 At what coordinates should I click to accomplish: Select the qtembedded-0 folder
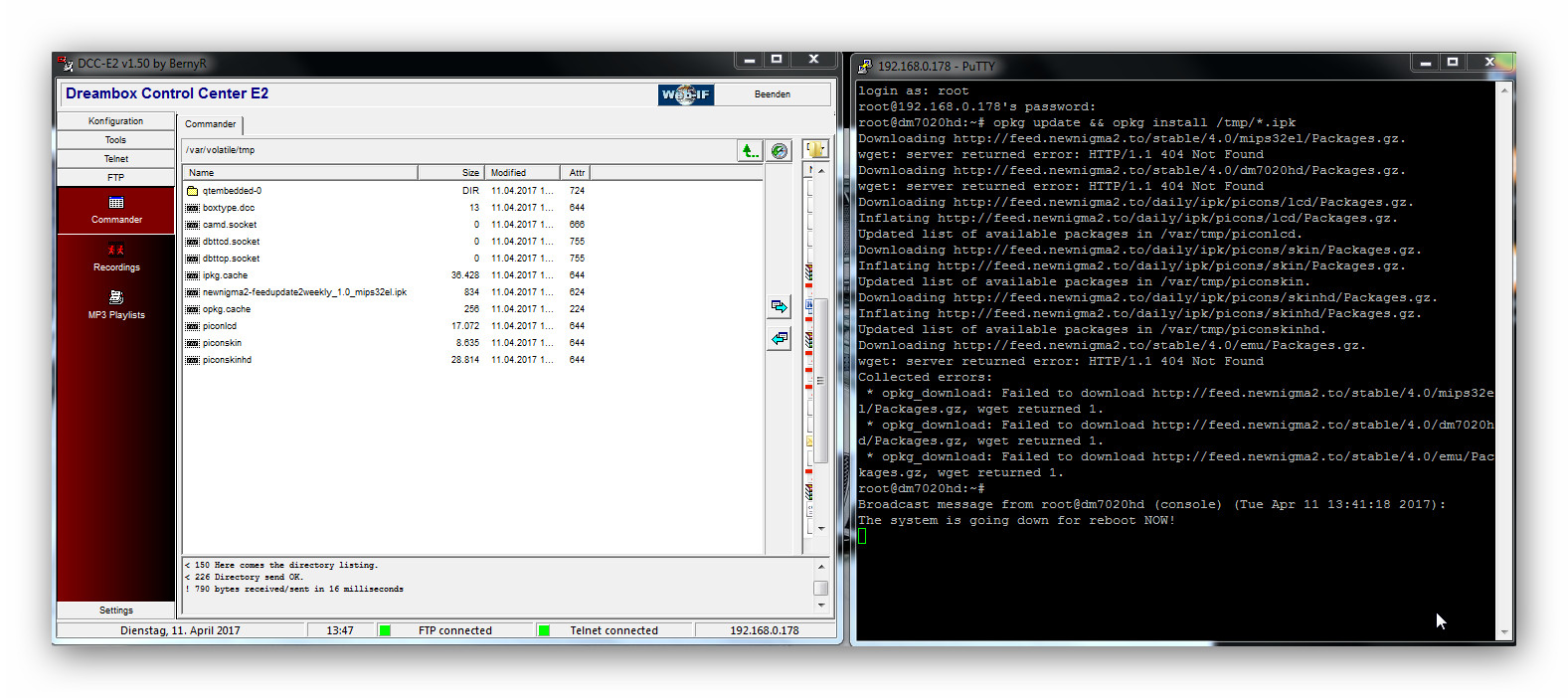[232, 191]
